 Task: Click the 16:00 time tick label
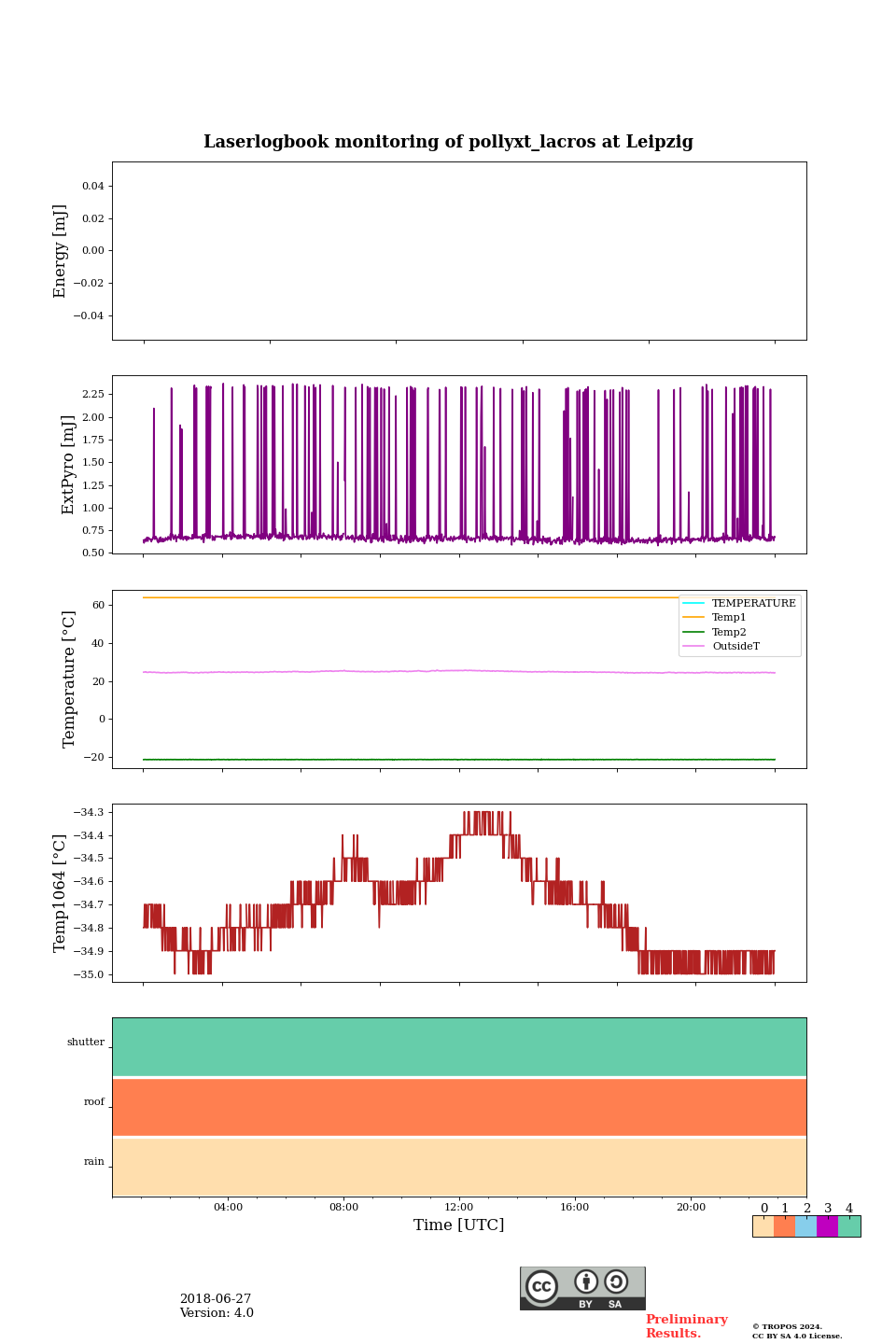575,1208
